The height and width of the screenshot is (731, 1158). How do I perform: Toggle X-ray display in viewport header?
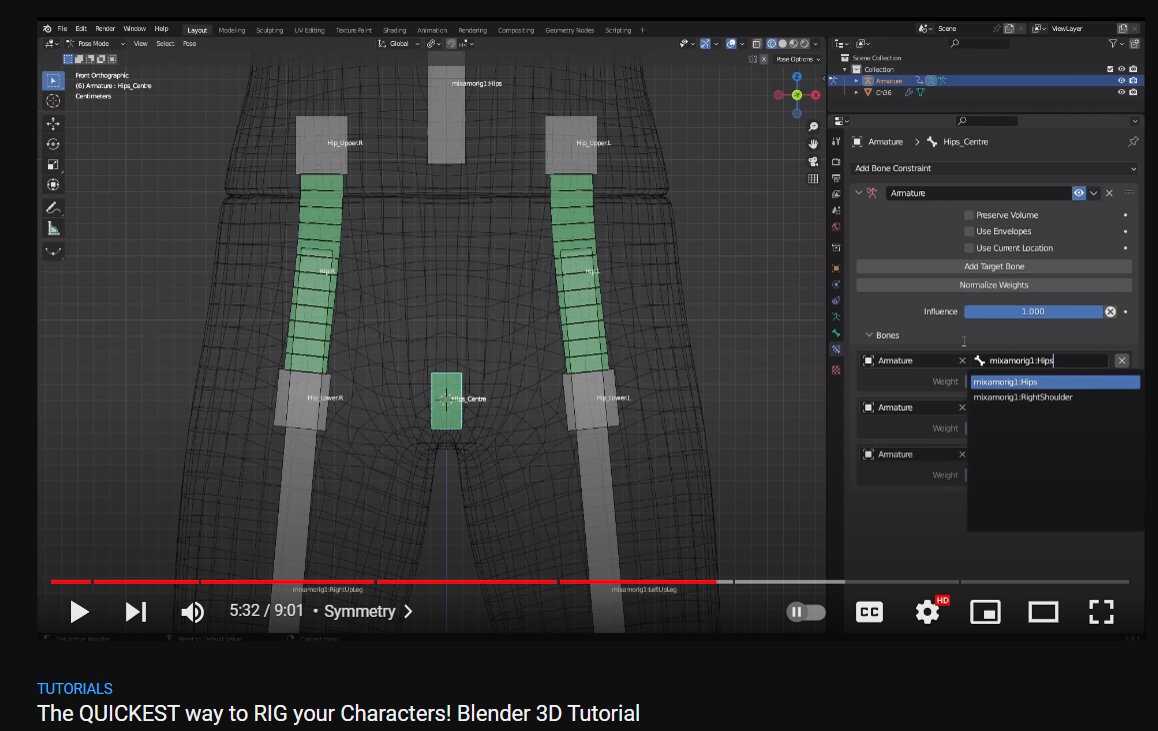(x=757, y=44)
